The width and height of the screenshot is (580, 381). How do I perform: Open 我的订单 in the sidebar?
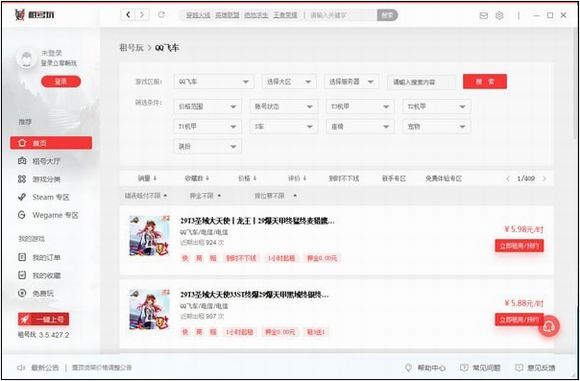point(40,257)
